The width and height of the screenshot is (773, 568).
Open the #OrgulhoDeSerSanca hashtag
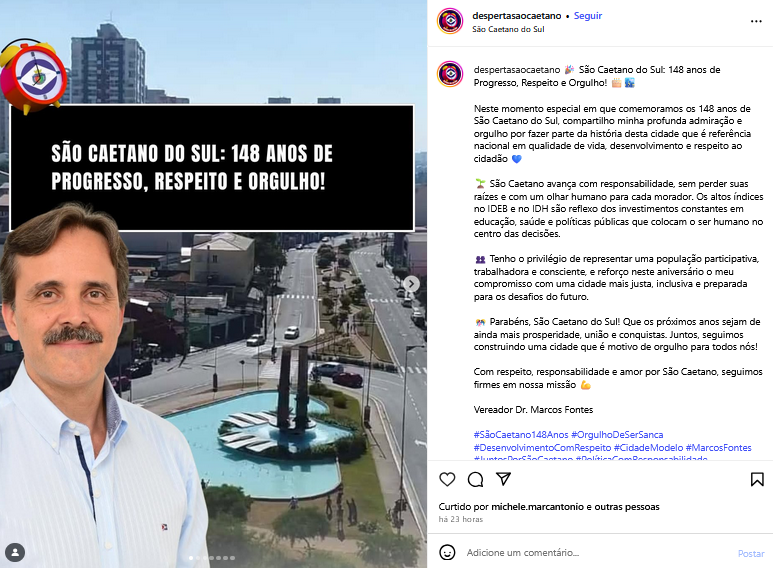(x=617, y=435)
